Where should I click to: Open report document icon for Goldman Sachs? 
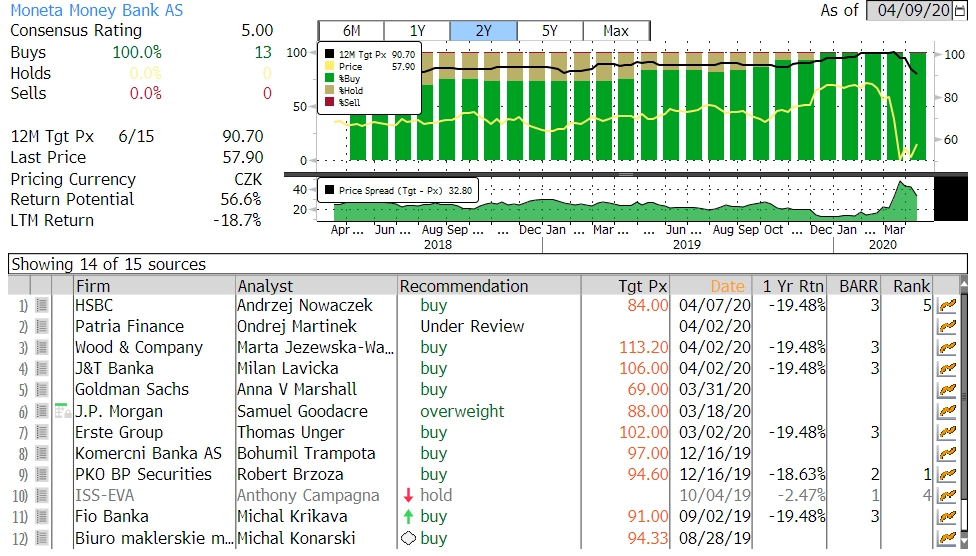pyautogui.click(x=42, y=390)
